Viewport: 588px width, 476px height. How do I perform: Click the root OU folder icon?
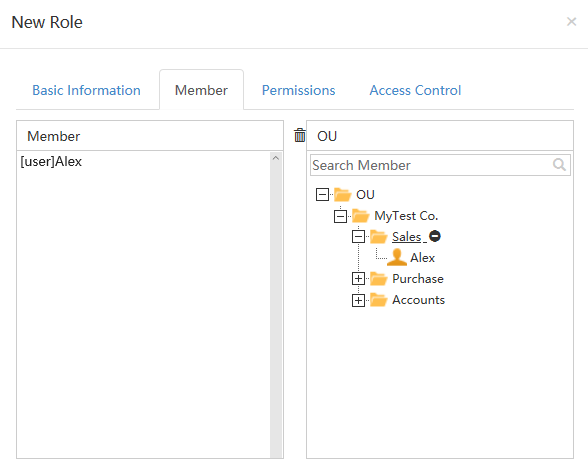tap(343, 195)
